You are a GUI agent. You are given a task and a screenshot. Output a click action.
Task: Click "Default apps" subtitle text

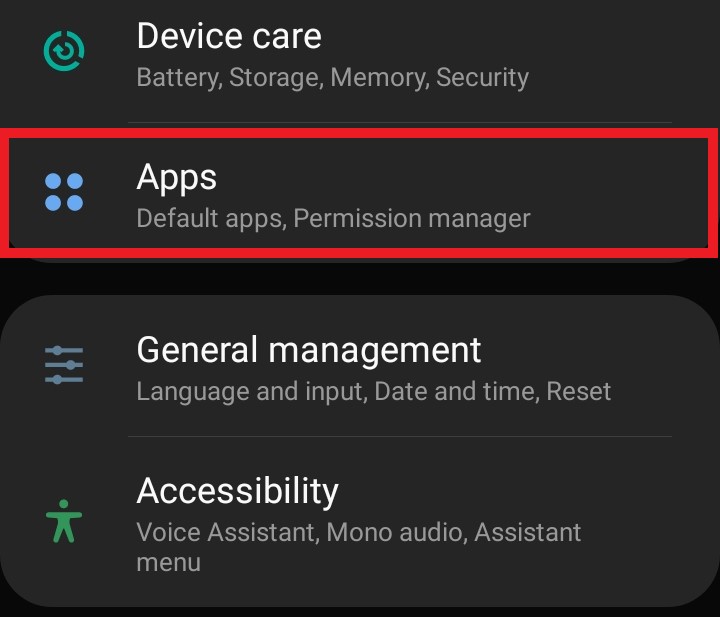point(210,217)
